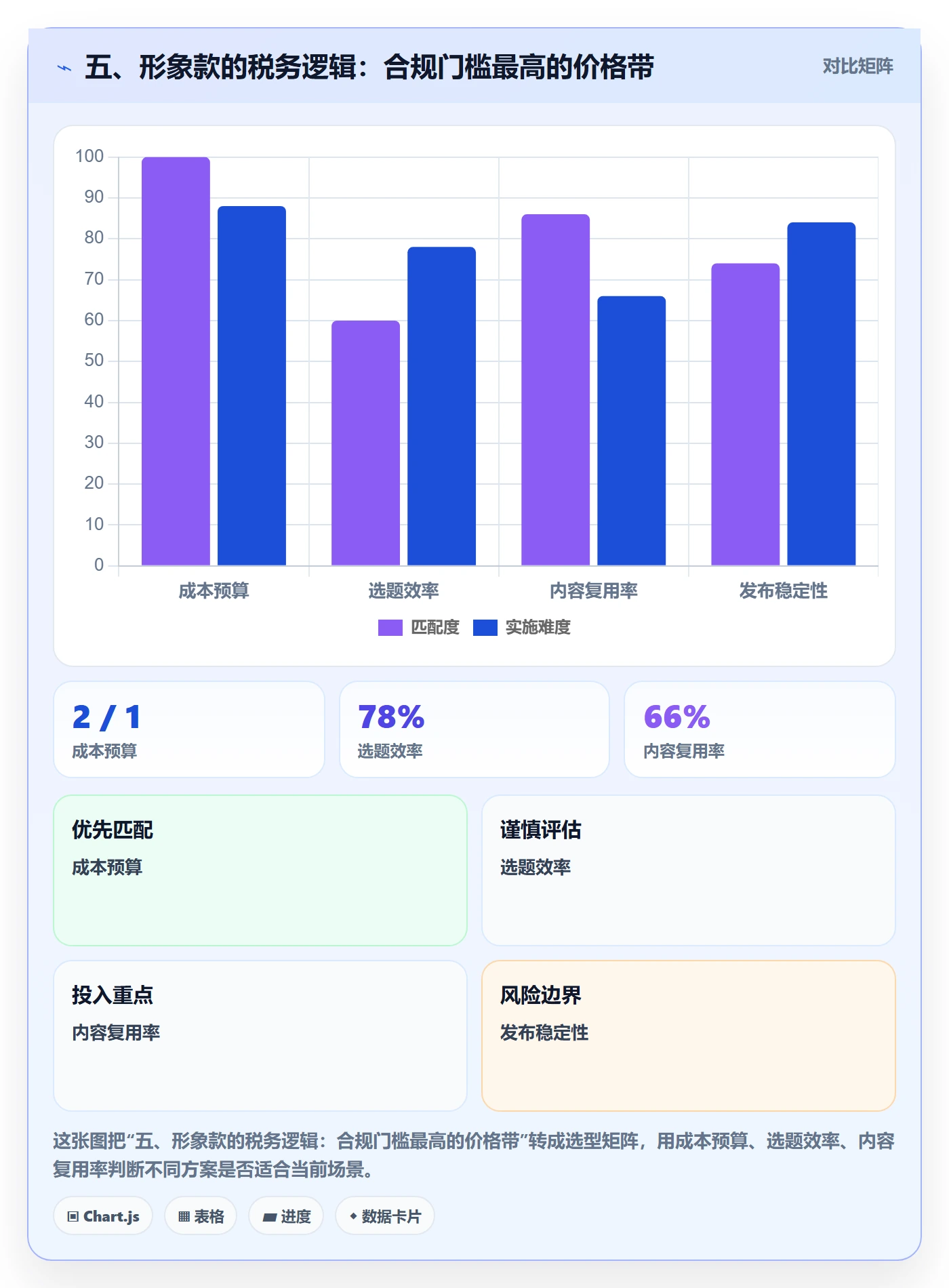Open the 2 / 1 成本预算 stat card
The image size is (949, 1288).
[189, 729]
